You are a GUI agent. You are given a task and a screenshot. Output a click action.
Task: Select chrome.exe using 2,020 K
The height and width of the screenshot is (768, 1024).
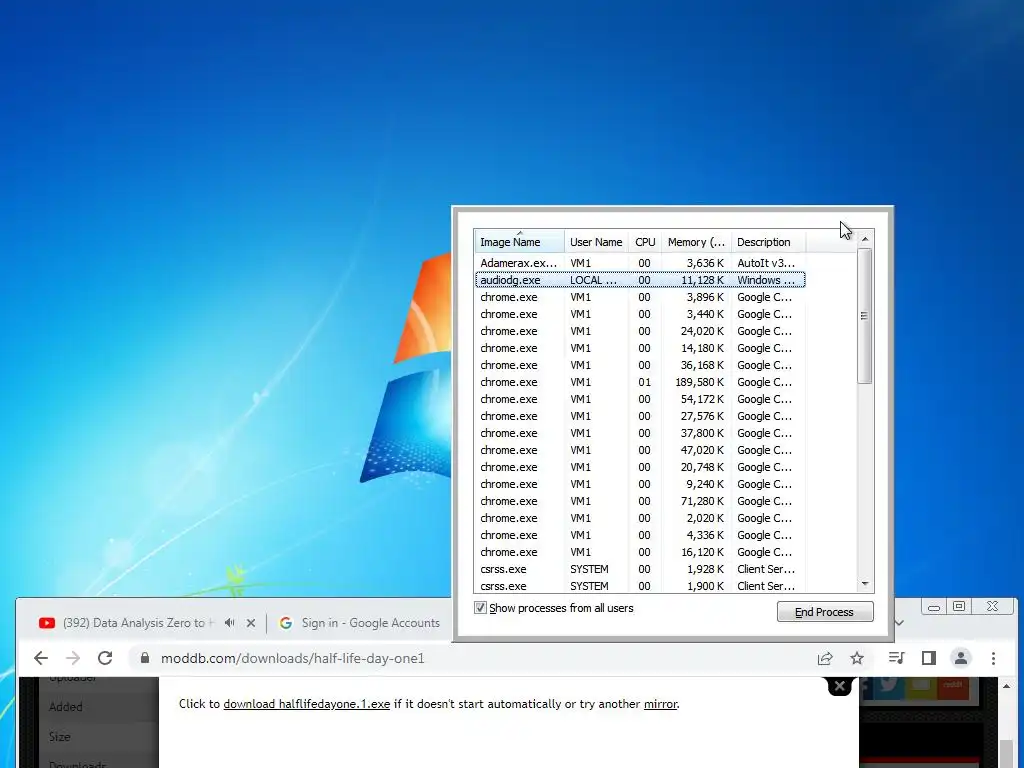[640, 518]
